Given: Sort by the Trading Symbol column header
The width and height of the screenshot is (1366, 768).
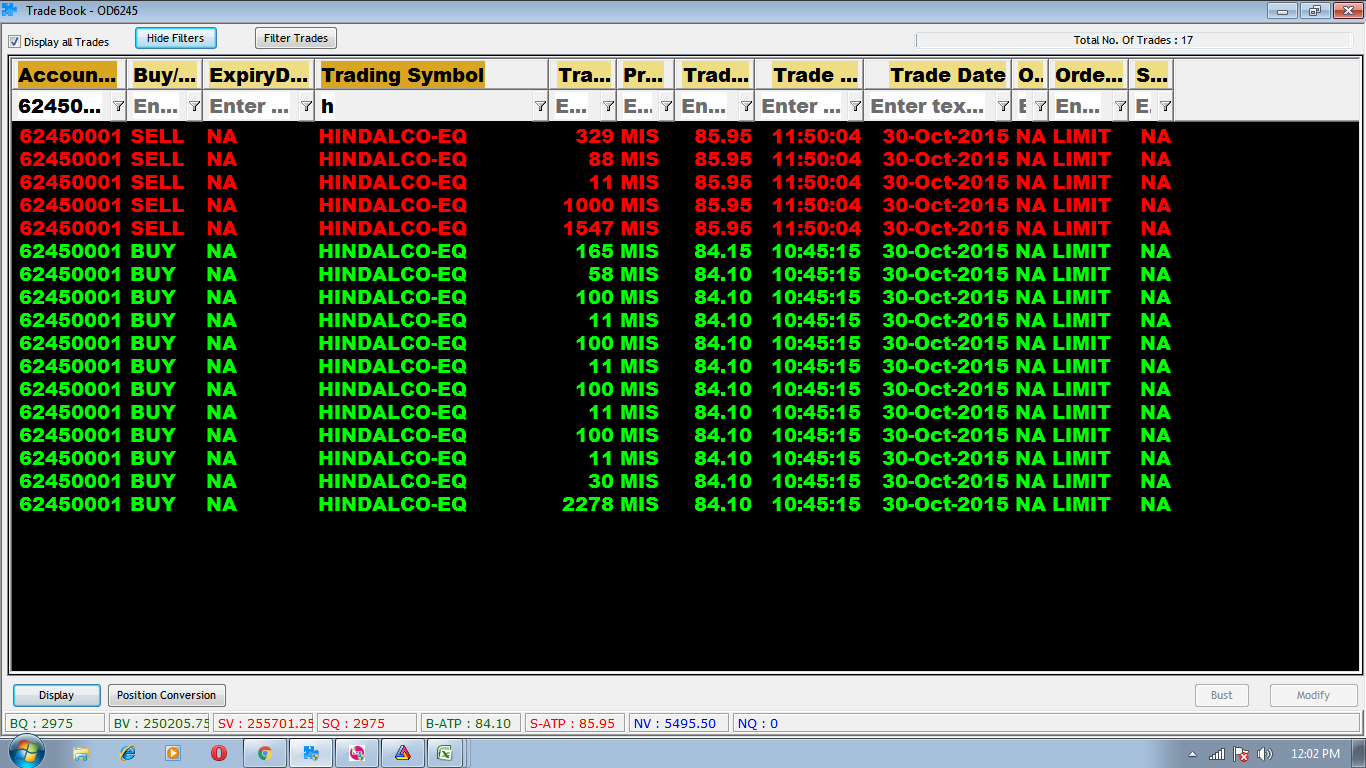Looking at the screenshot, I should click(402, 75).
